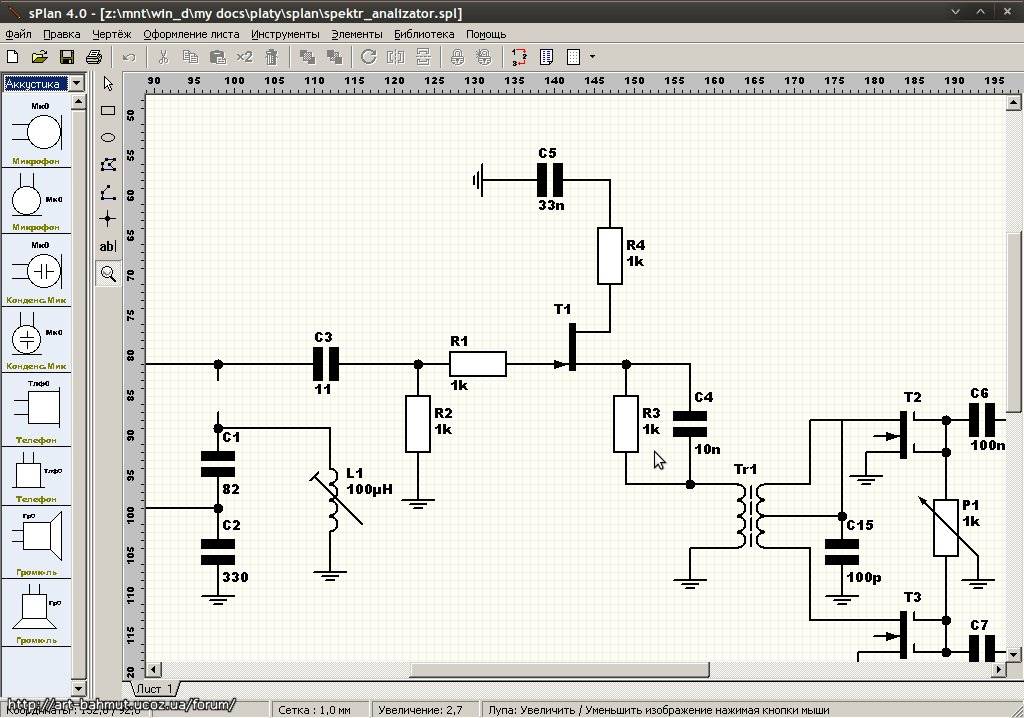Viewport: 1024px width, 718px height.
Task: Pick the arrow pointer selection tool
Action: tap(108, 84)
